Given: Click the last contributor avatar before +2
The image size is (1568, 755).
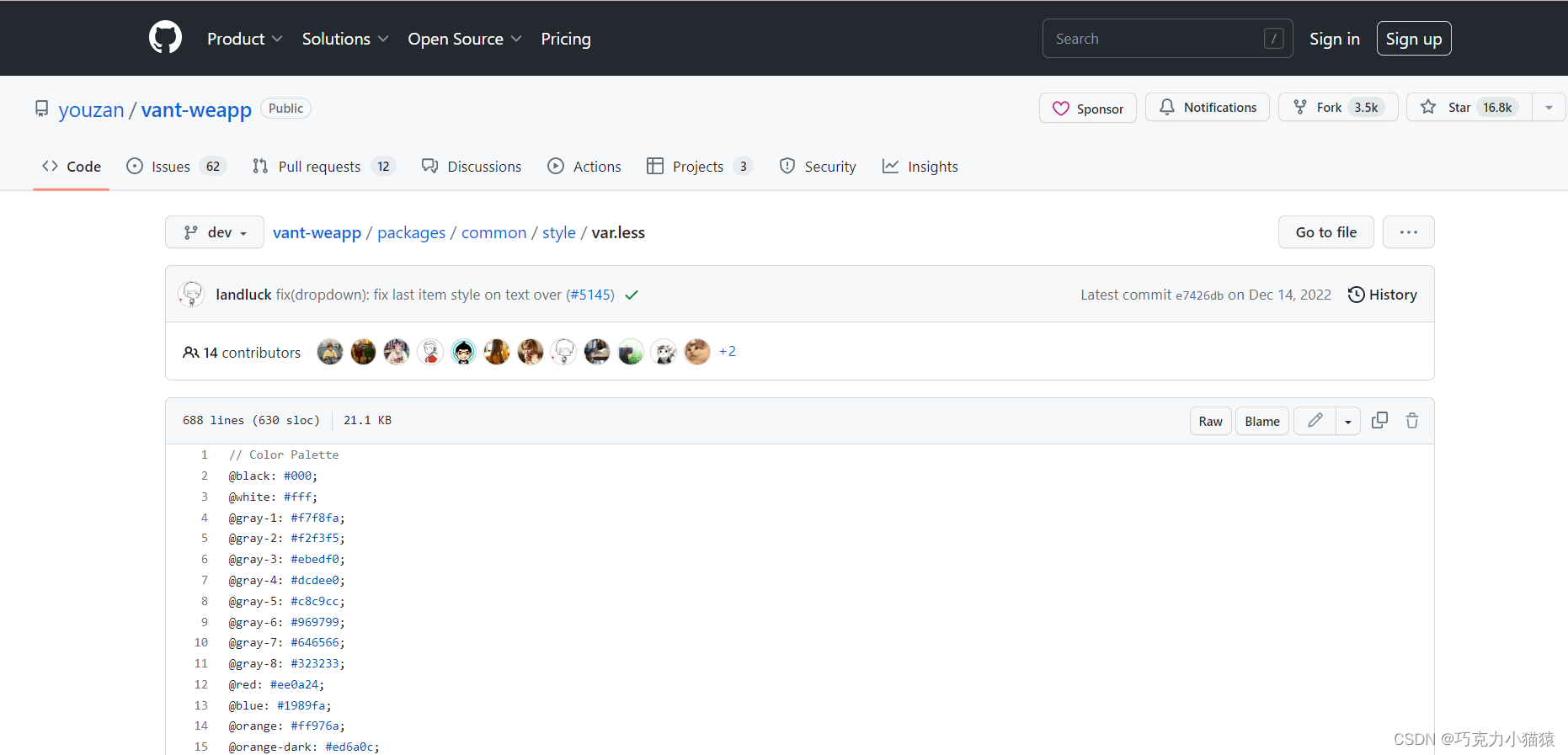Looking at the screenshot, I should coord(697,352).
